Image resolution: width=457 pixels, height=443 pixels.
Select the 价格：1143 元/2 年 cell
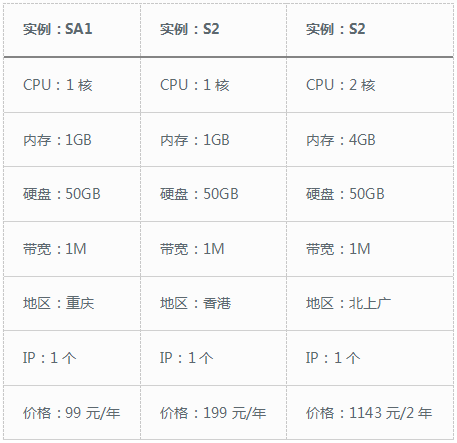[370, 413]
